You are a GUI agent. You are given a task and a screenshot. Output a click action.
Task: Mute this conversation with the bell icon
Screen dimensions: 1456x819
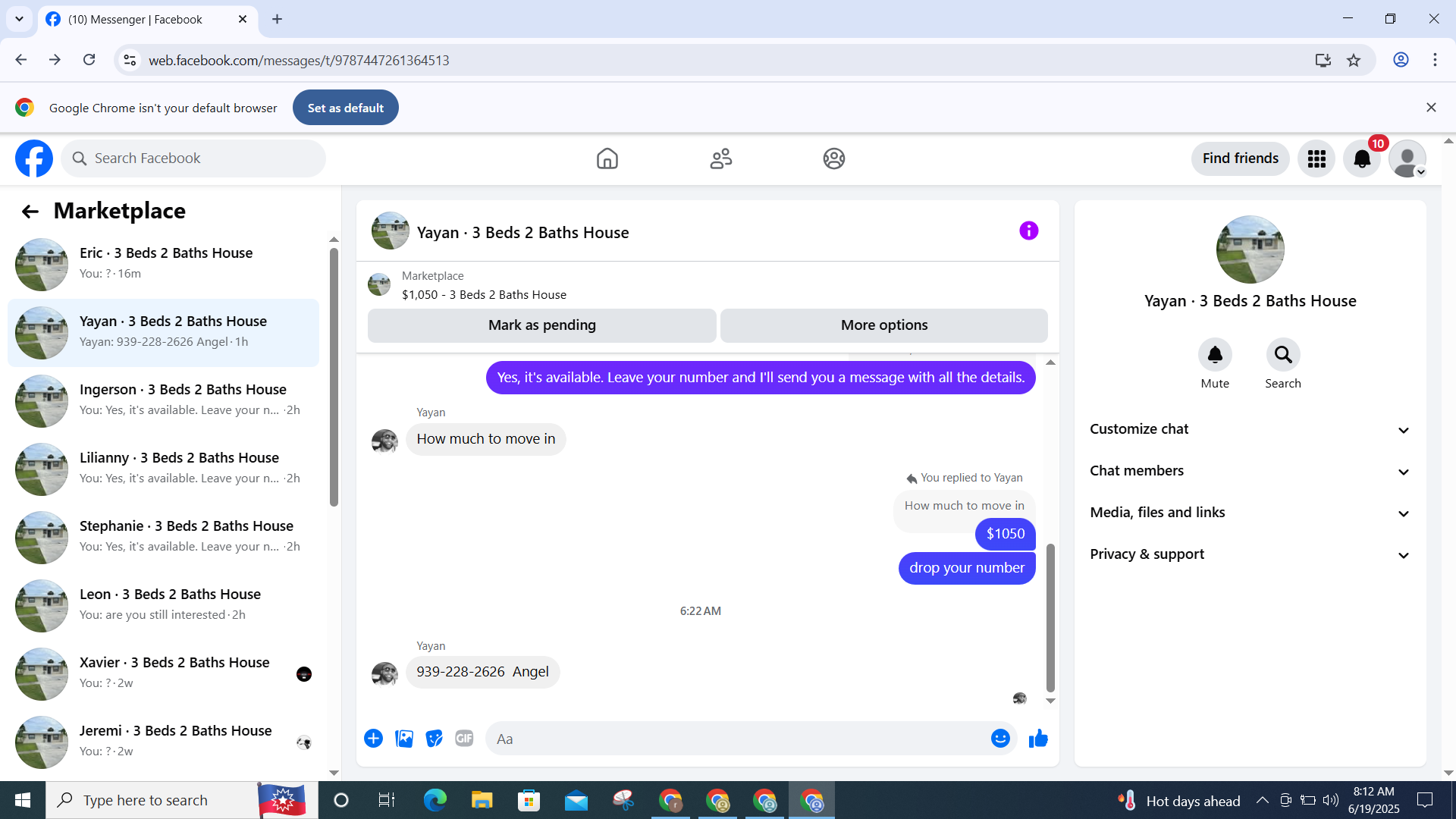(1215, 355)
